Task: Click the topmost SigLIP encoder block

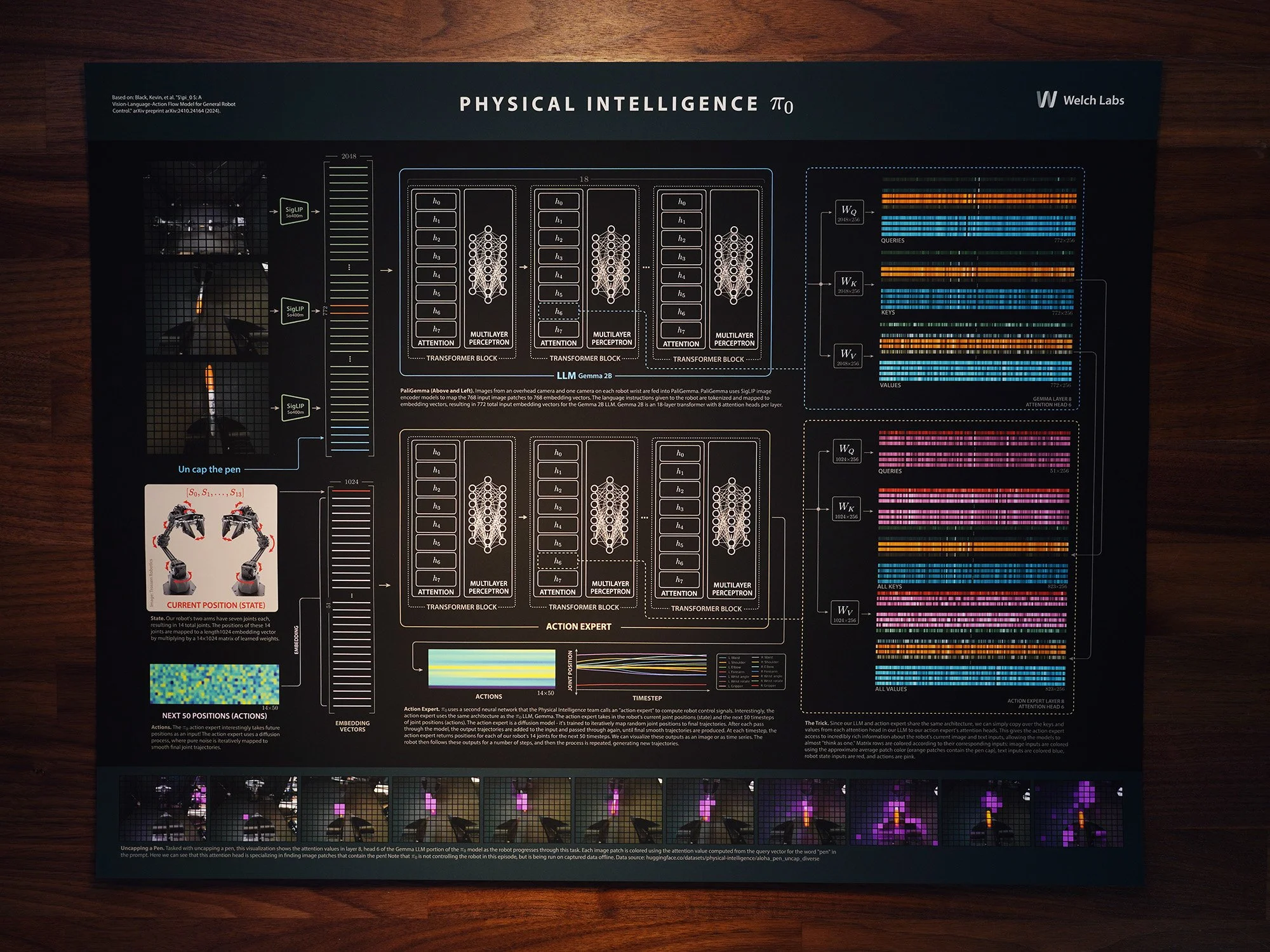Action: [294, 211]
